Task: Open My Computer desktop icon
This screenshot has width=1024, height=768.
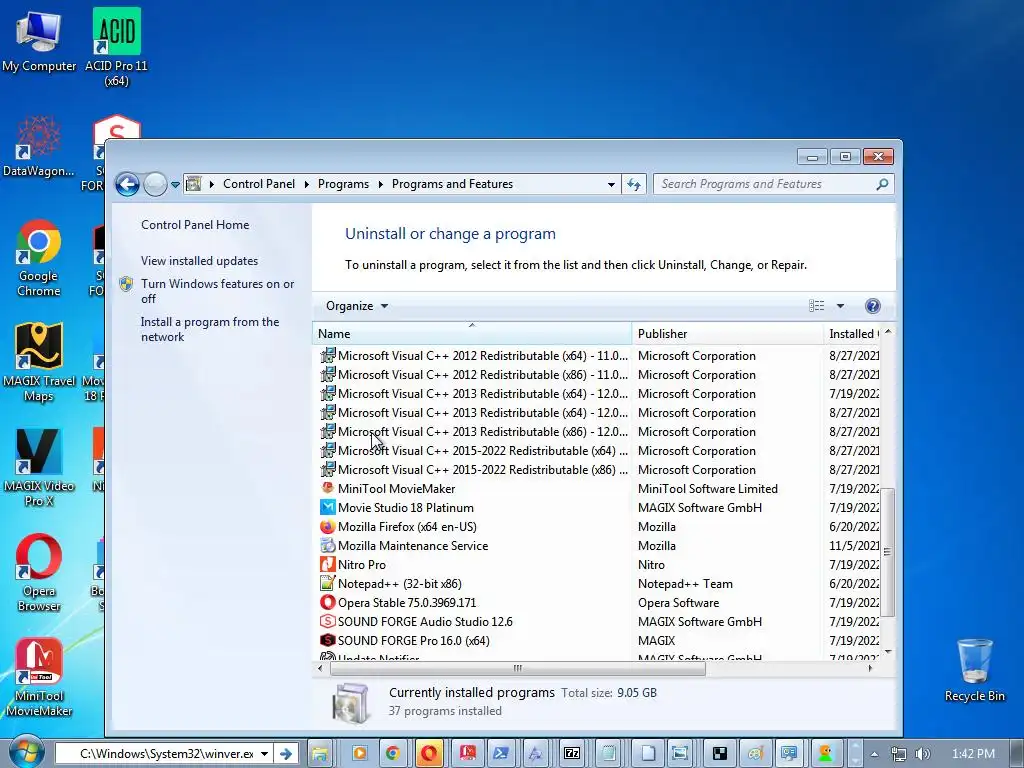Action: (39, 41)
